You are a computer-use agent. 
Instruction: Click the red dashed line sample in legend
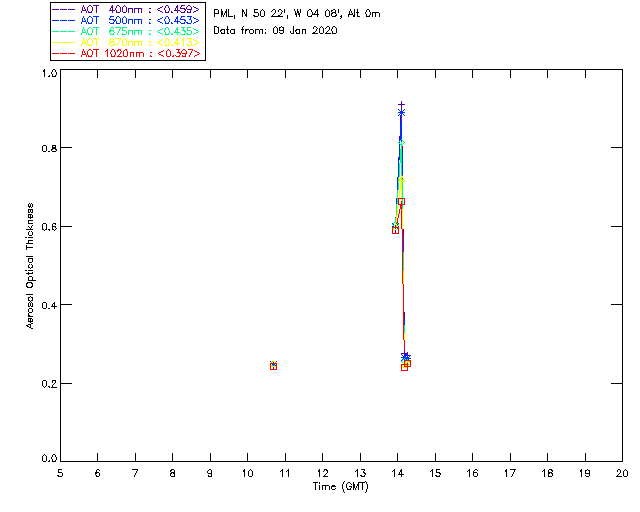pos(64,53)
